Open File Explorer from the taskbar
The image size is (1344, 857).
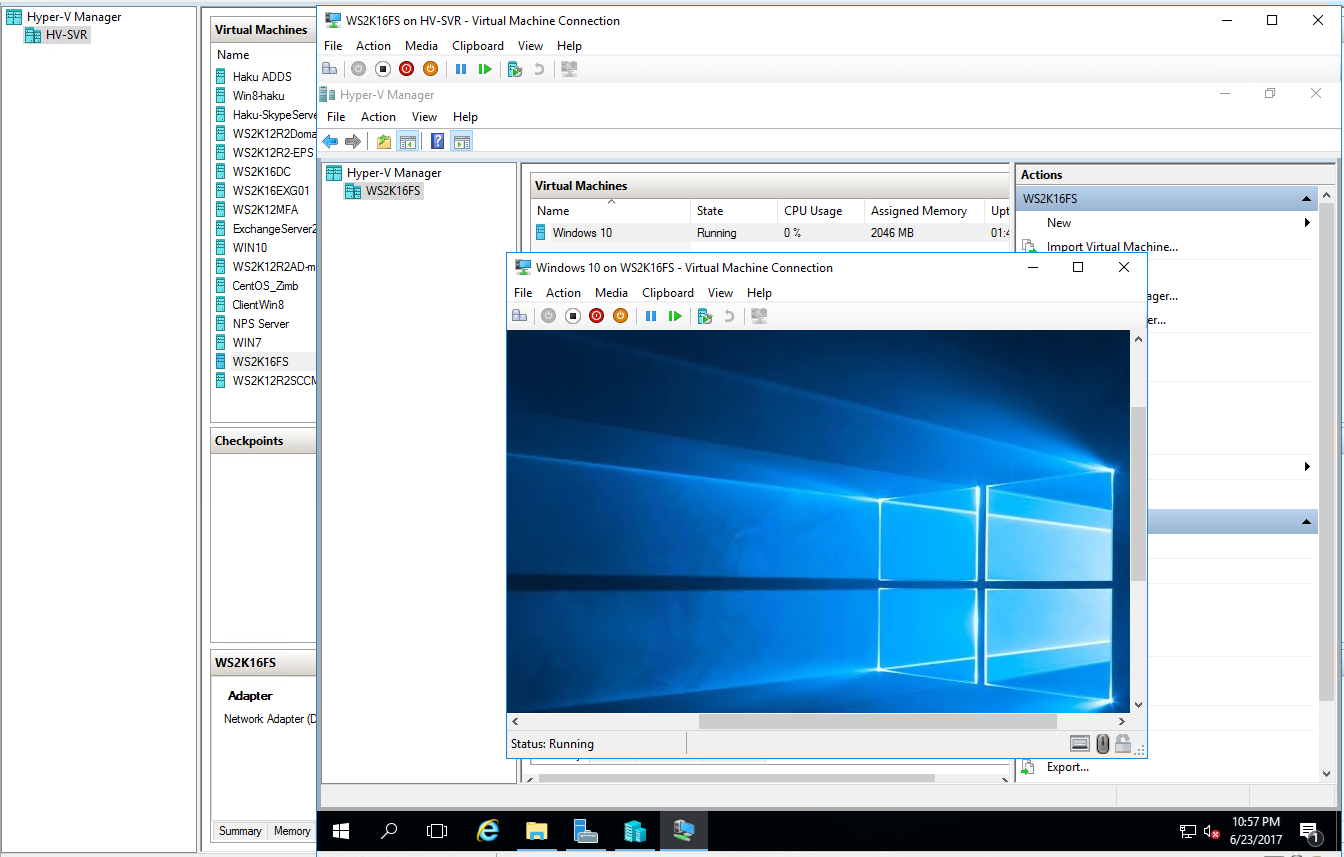pos(537,830)
